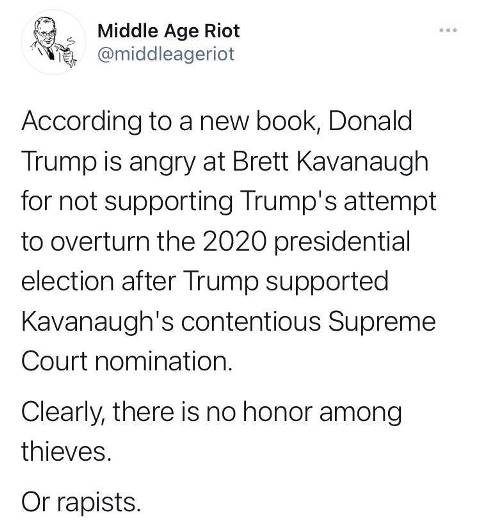Click the words 'Court nomination.'
Viewport: 480px width, 531px height.
click(127, 361)
